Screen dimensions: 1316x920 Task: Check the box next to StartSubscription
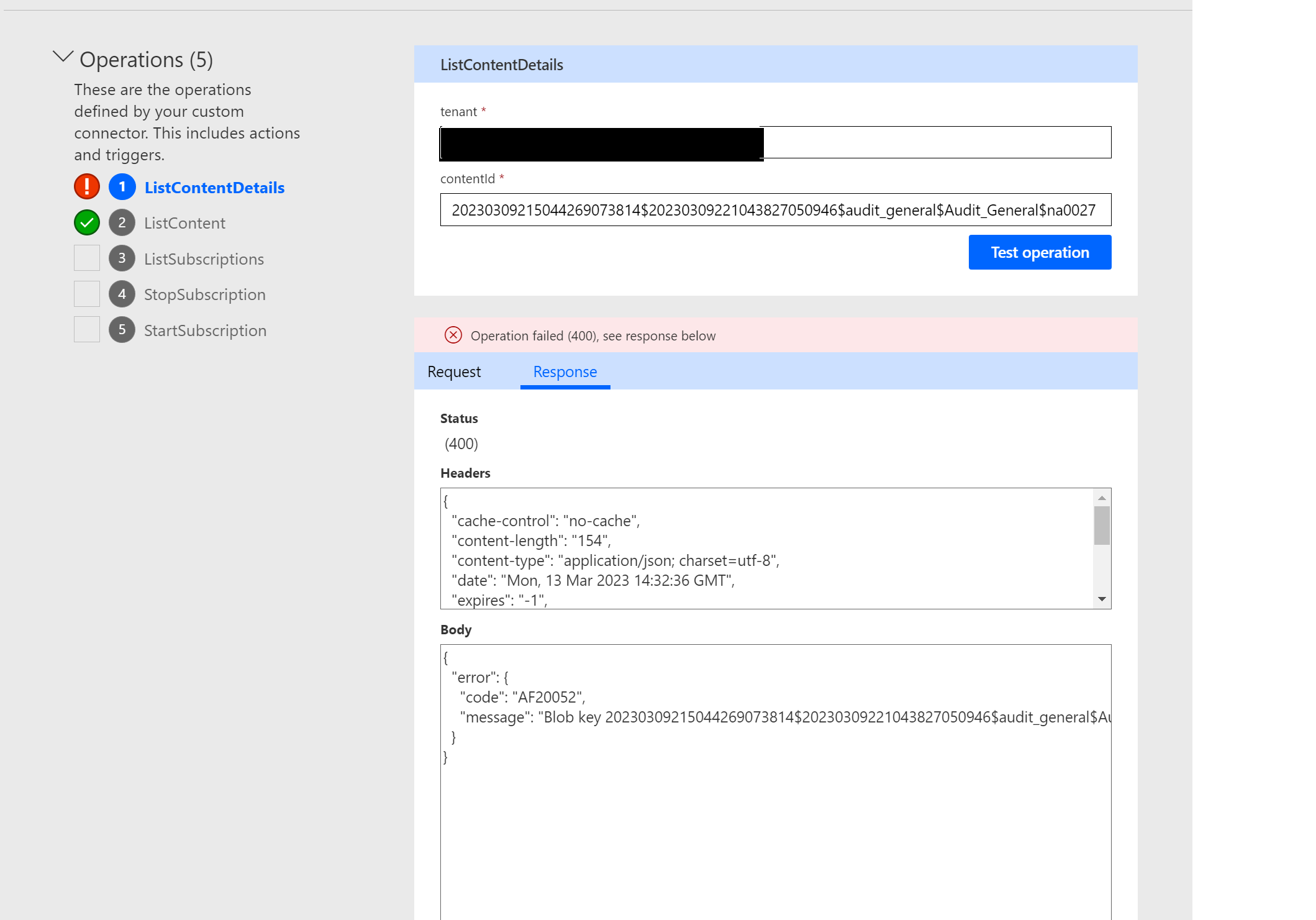click(x=86, y=329)
